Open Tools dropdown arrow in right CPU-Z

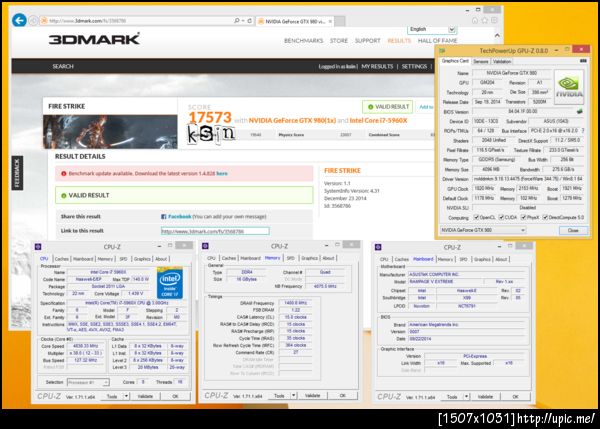[x=466, y=397]
